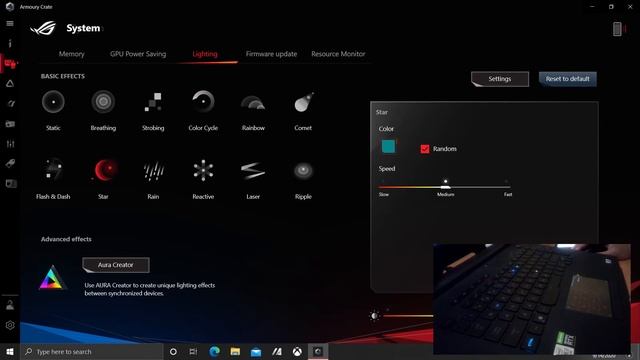Click the device icon at top right
Viewport: 640px width, 360px height.
617,29
